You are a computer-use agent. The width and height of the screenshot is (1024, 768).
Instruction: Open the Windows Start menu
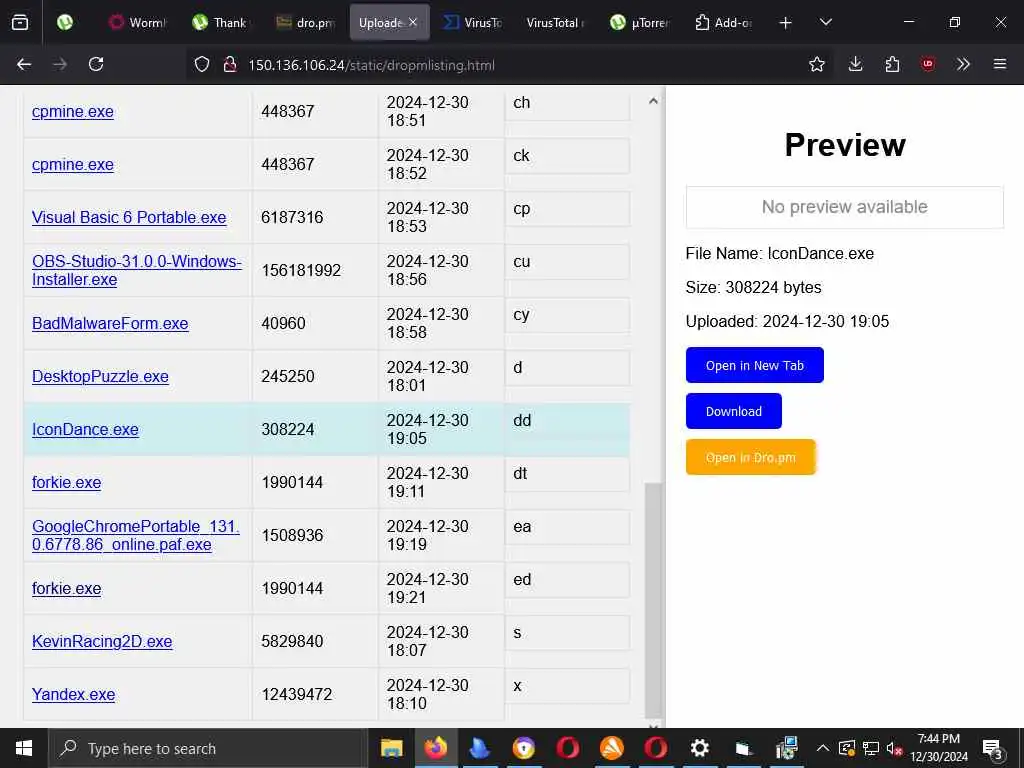tap(24, 748)
